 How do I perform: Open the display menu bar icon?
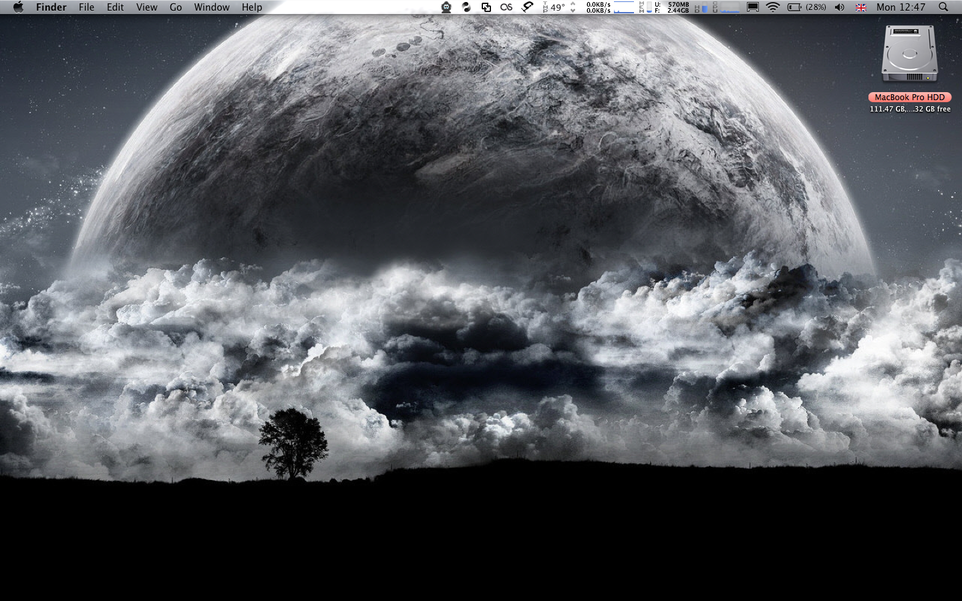[753, 7]
